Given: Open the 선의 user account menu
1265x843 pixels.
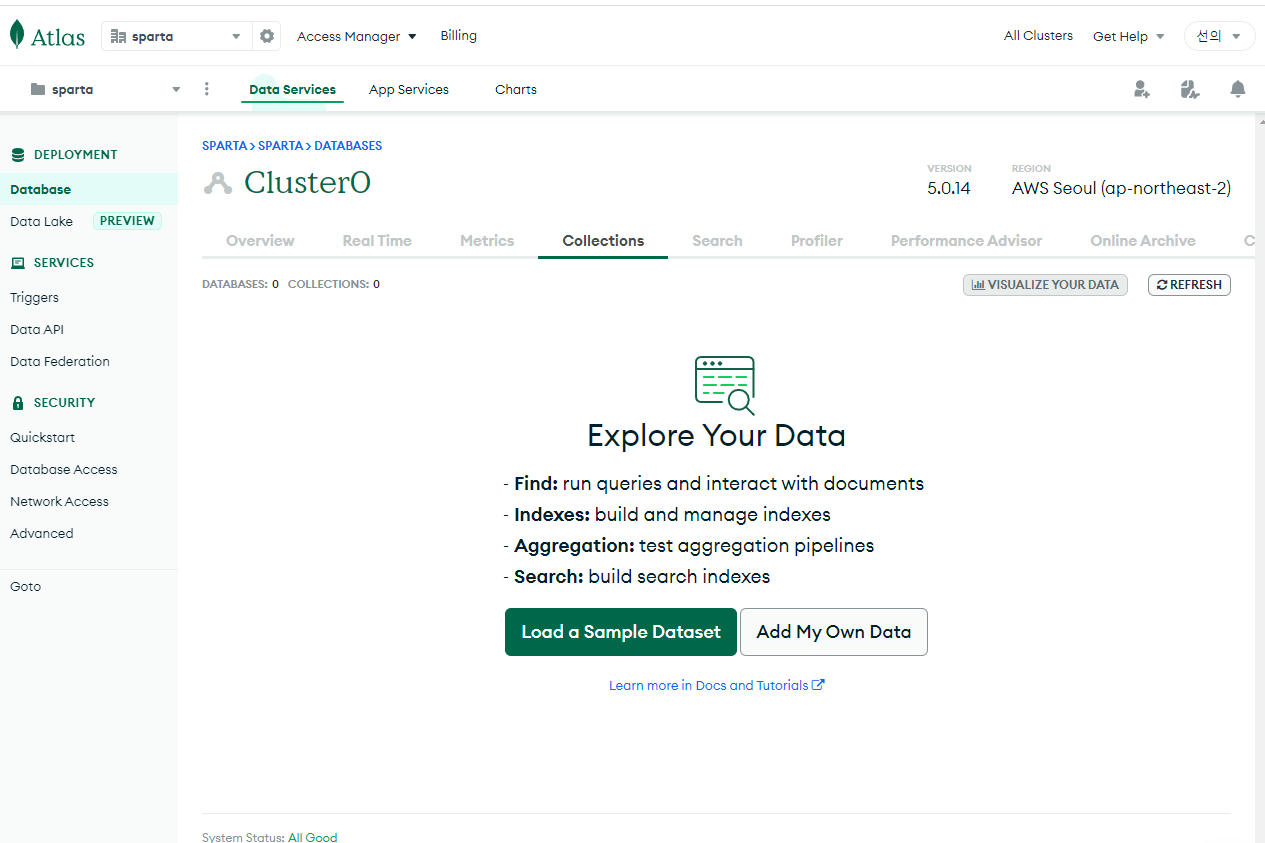Looking at the screenshot, I should [x=1219, y=36].
